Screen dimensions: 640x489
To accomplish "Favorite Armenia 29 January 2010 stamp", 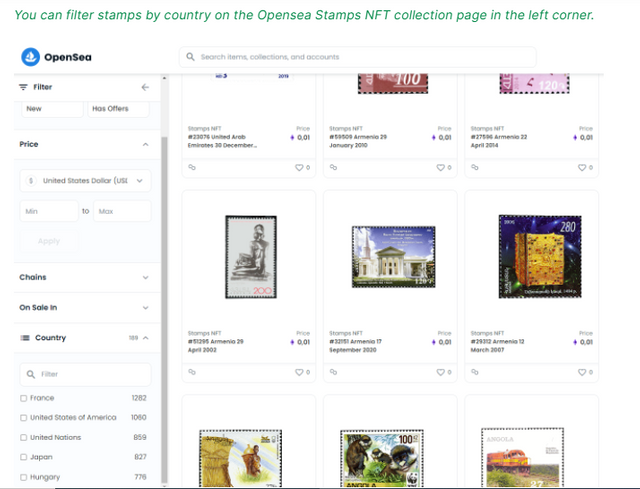I will click(x=440, y=167).
